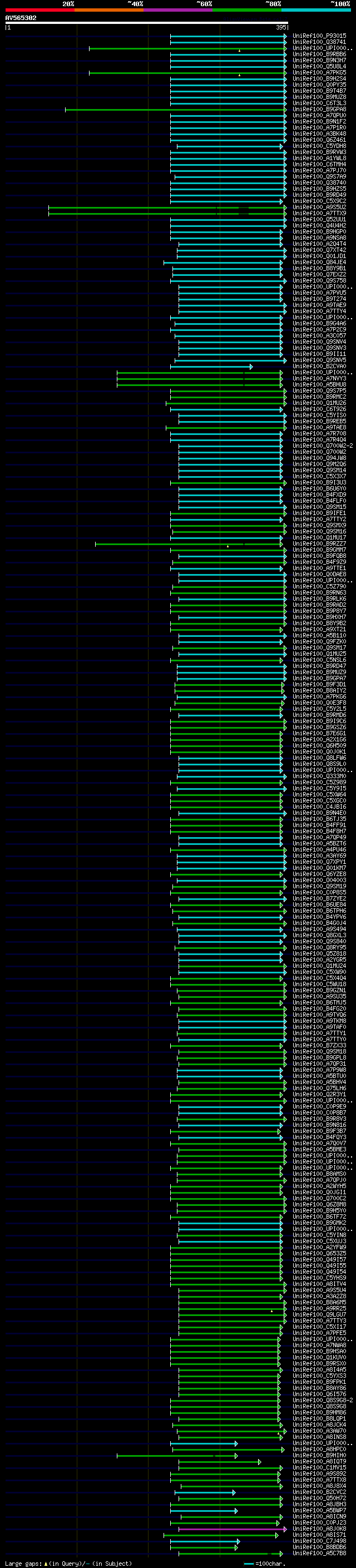This screenshot has width=356, height=1568.
Task: Click the purple ~60% identity legend bar
Action: click(x=179, y=10)
